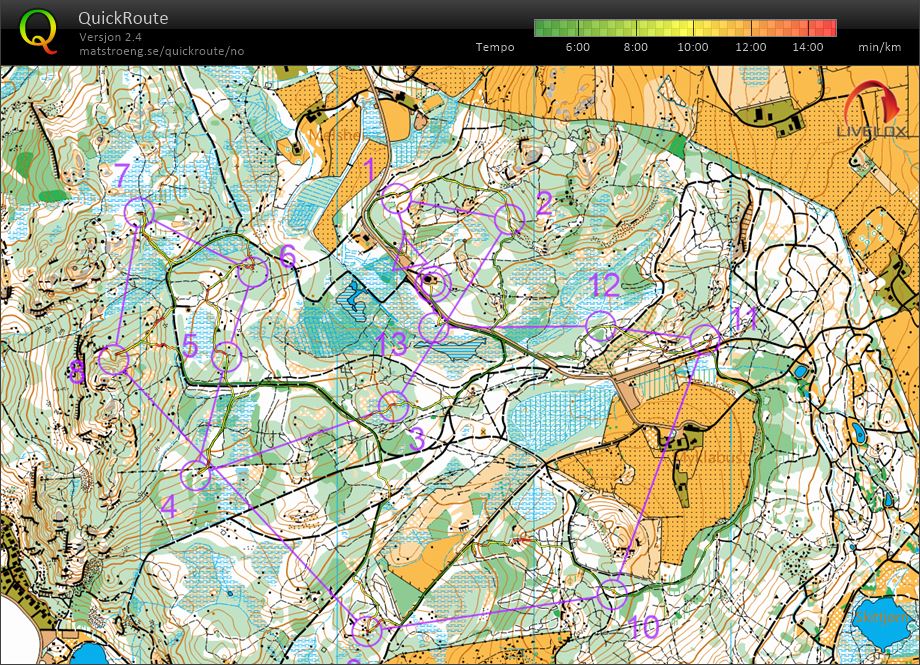The image size is (920, 665).
Task: Select control circle 8 on the course
Action: pos(114,360)
